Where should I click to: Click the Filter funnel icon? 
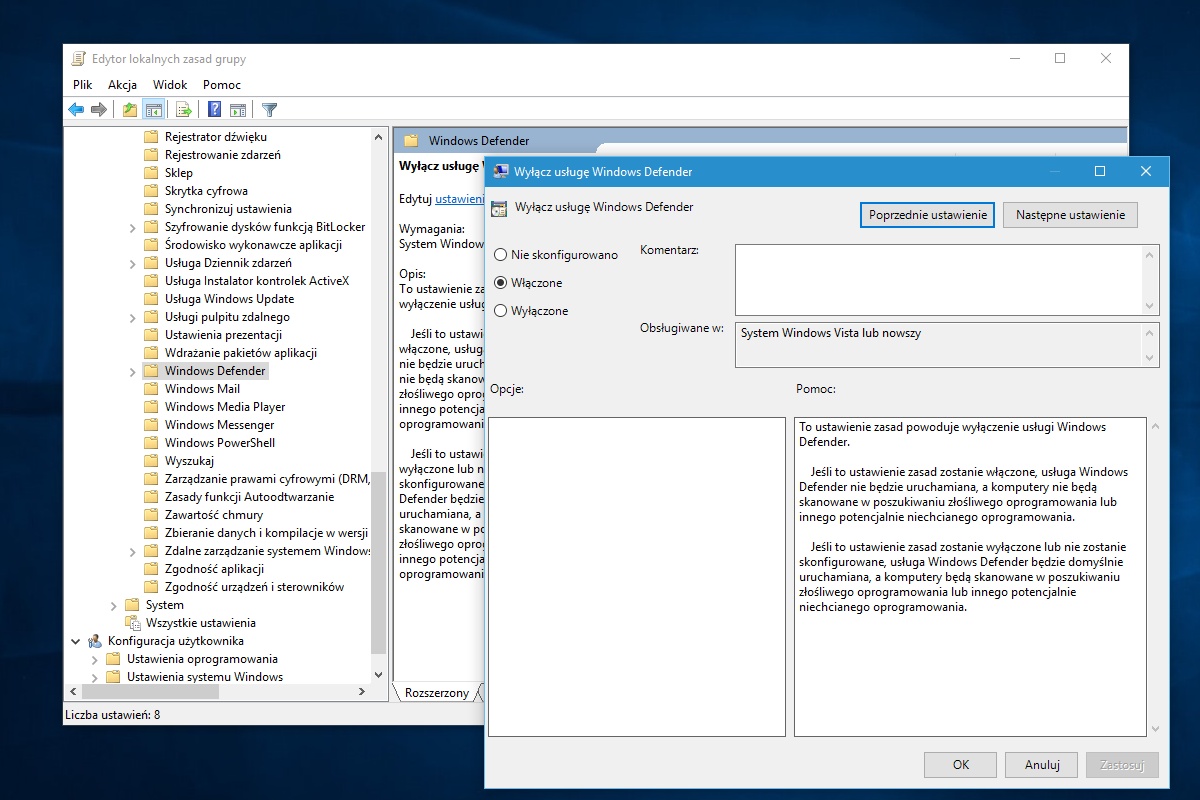pos(269,110)
